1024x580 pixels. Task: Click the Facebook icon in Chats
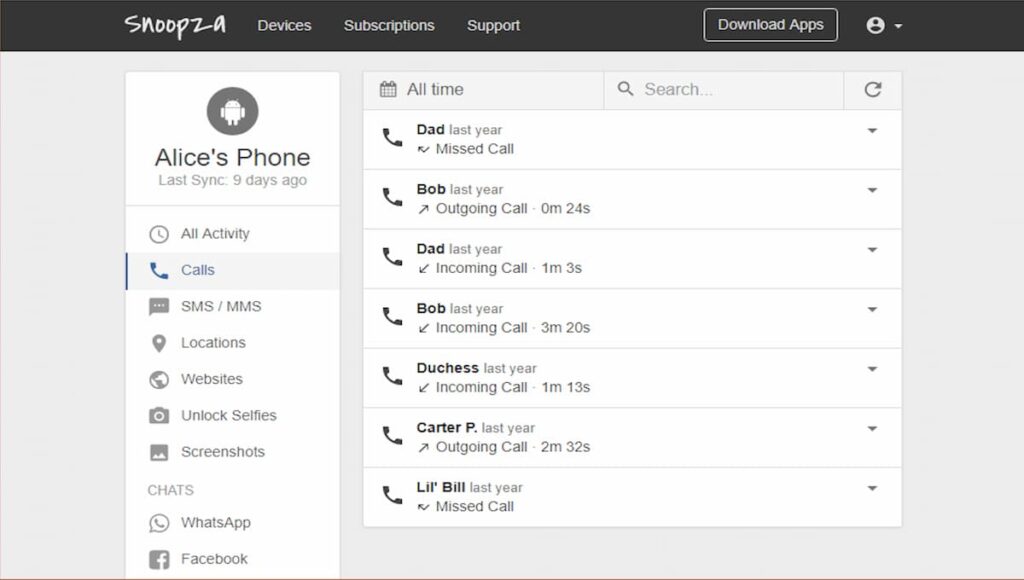(159, 559)
